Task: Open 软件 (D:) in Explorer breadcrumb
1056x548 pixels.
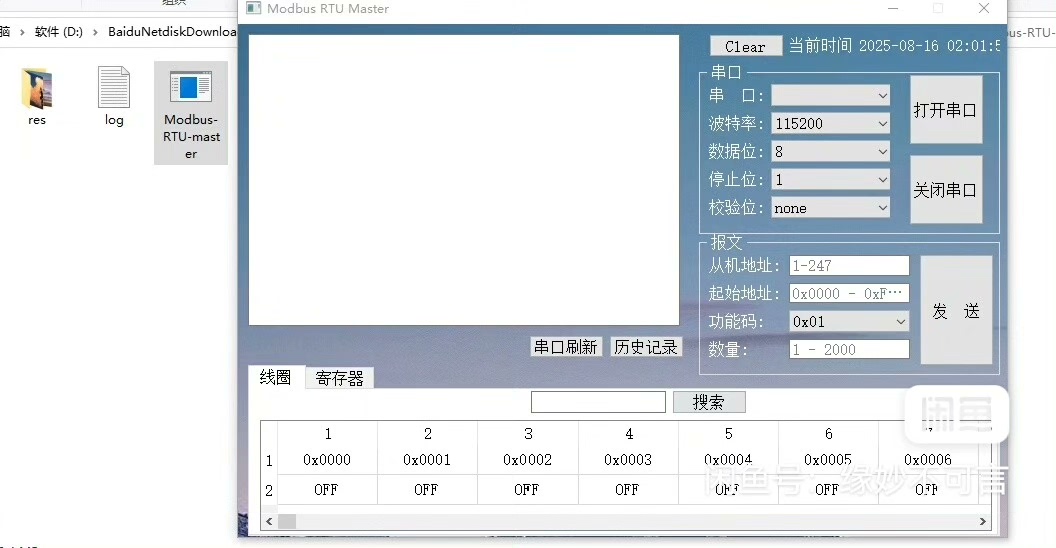Action: [x=59, y=32]
